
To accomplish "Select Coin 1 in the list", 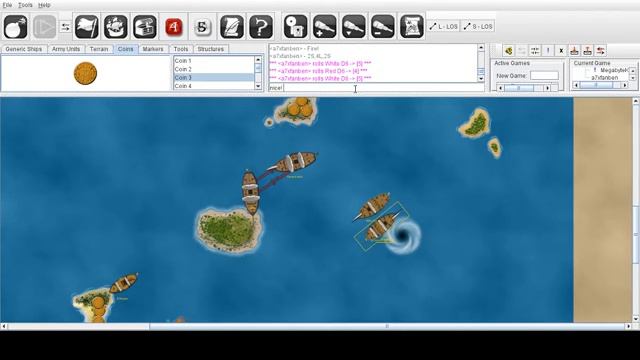I will point(214,60).
